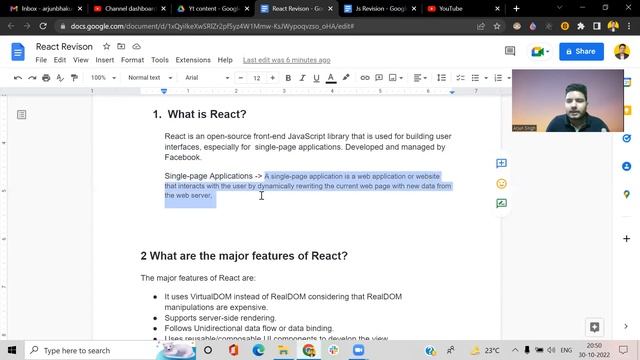This screenshot has width=640, height=360.
Task: Open the zoom level dropdown showing 100%
Action: click(x=103, y=78)
